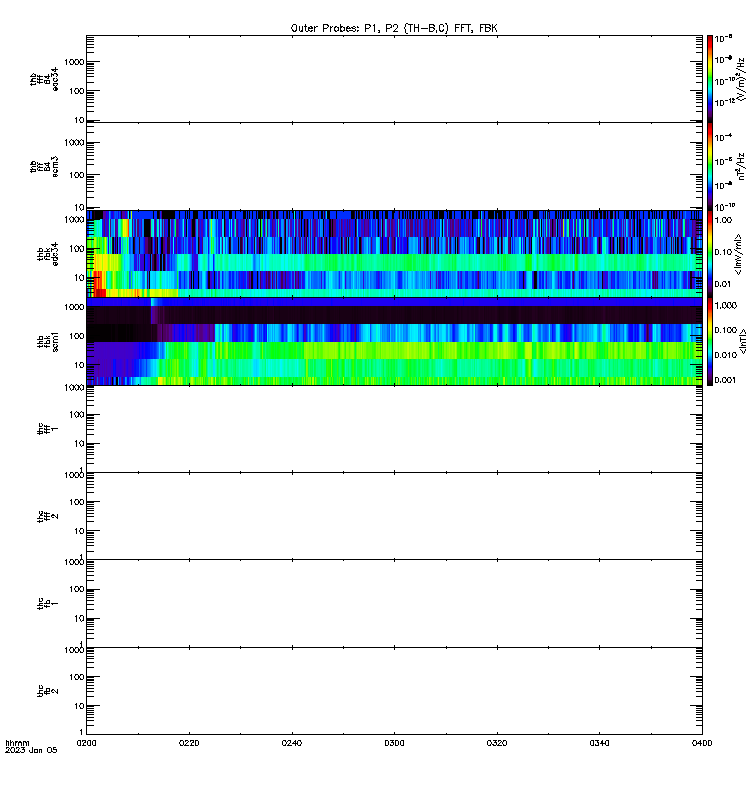Click the (V/m)²/Hz color bar
Viewport: 750px width, 800px height.
pyautogui.click(x=710, y=79)
